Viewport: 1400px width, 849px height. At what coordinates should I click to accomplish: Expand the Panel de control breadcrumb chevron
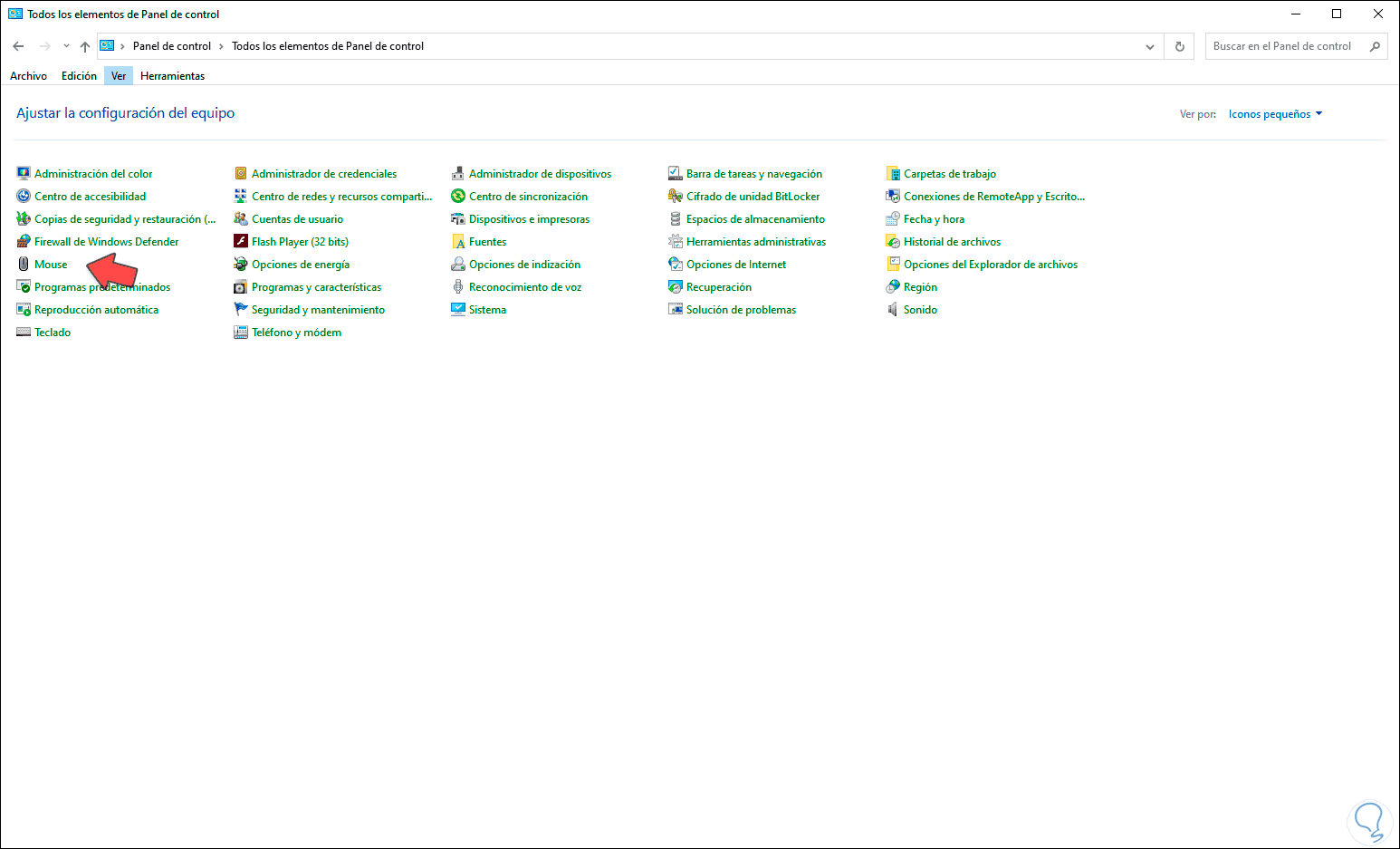pyautogui.click(x=221, y=46)
